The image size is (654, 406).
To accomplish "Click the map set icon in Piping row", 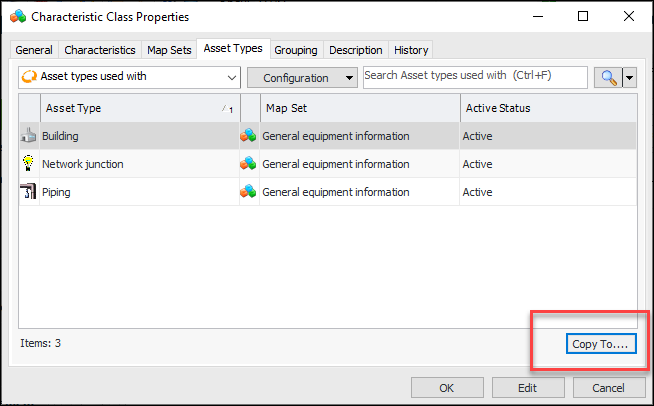I will pos(248,192).
